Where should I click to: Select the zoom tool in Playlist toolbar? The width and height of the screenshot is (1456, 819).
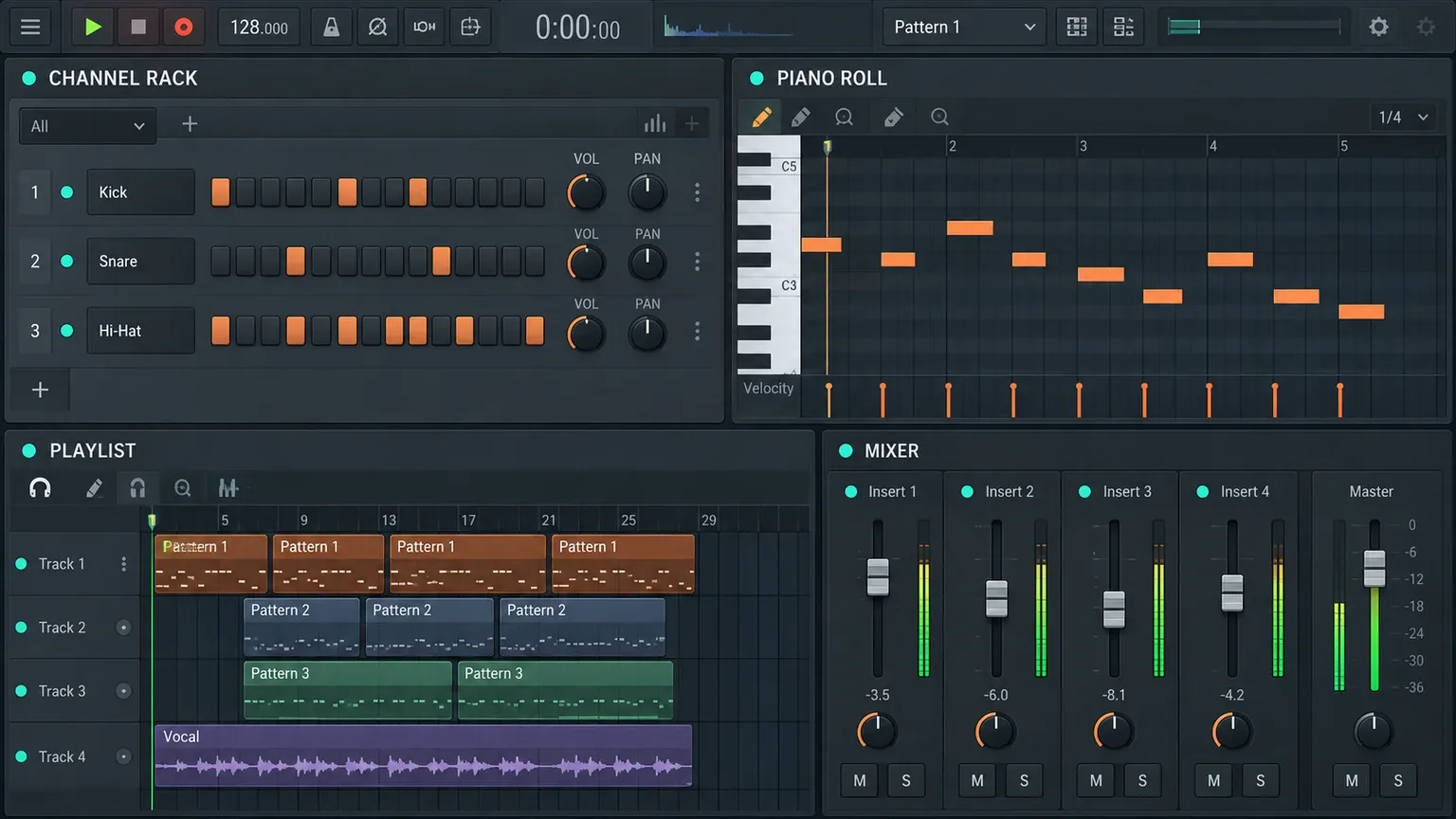pos(183,488)
